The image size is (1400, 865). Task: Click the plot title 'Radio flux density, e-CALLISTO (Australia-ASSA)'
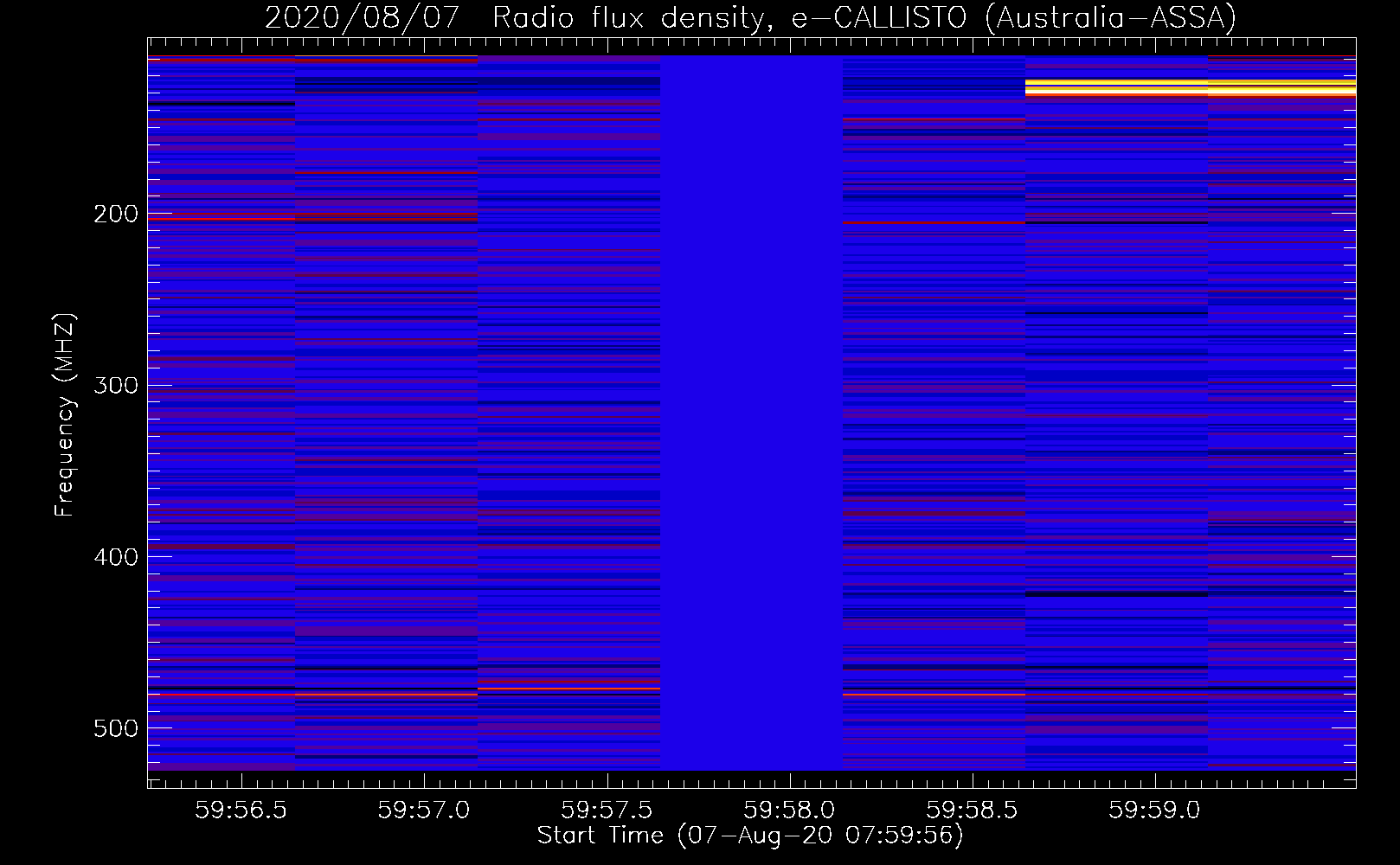pyautogui.click(x=864, y=17)
